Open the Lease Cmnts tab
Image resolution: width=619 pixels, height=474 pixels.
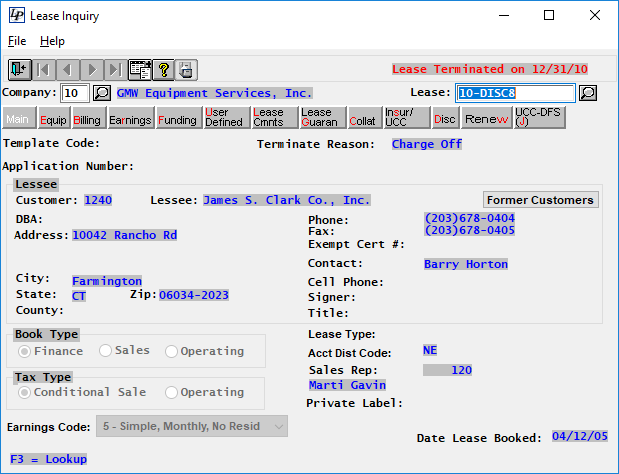pyautogui.click(x=274, y=118)
